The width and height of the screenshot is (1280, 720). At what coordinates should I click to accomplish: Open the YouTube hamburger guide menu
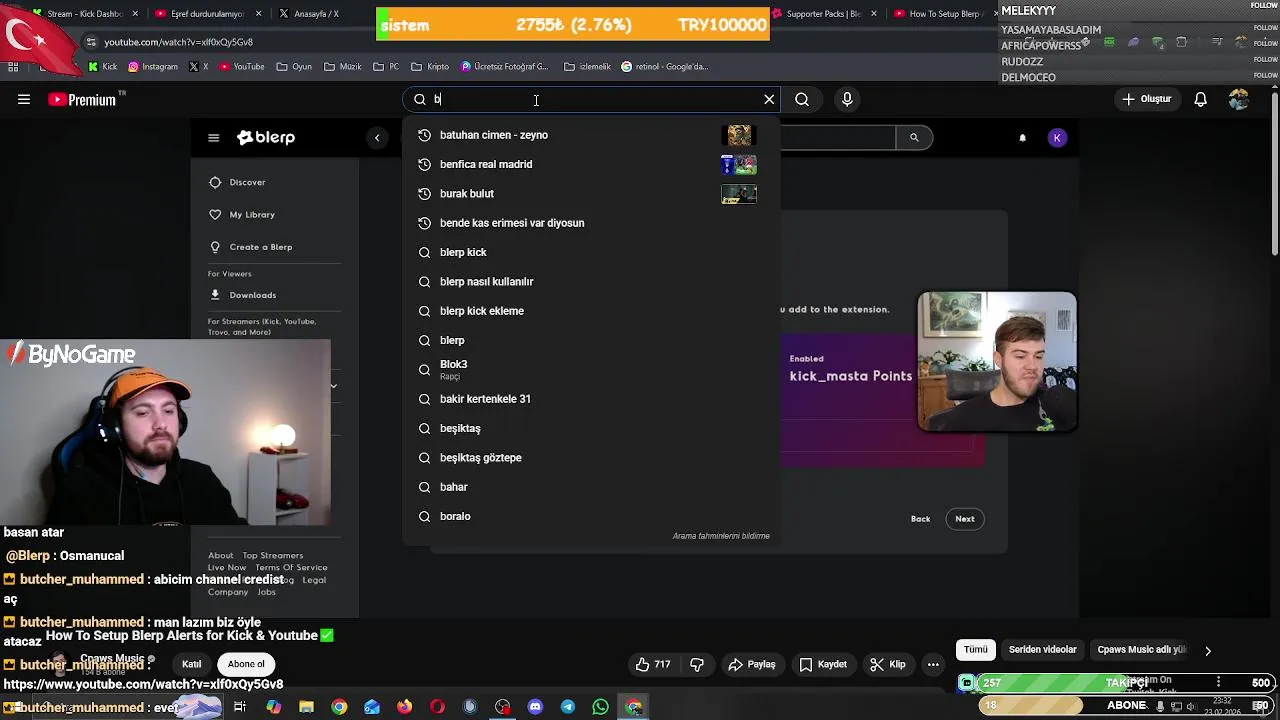pyautogui.click(x=24, y=99)
